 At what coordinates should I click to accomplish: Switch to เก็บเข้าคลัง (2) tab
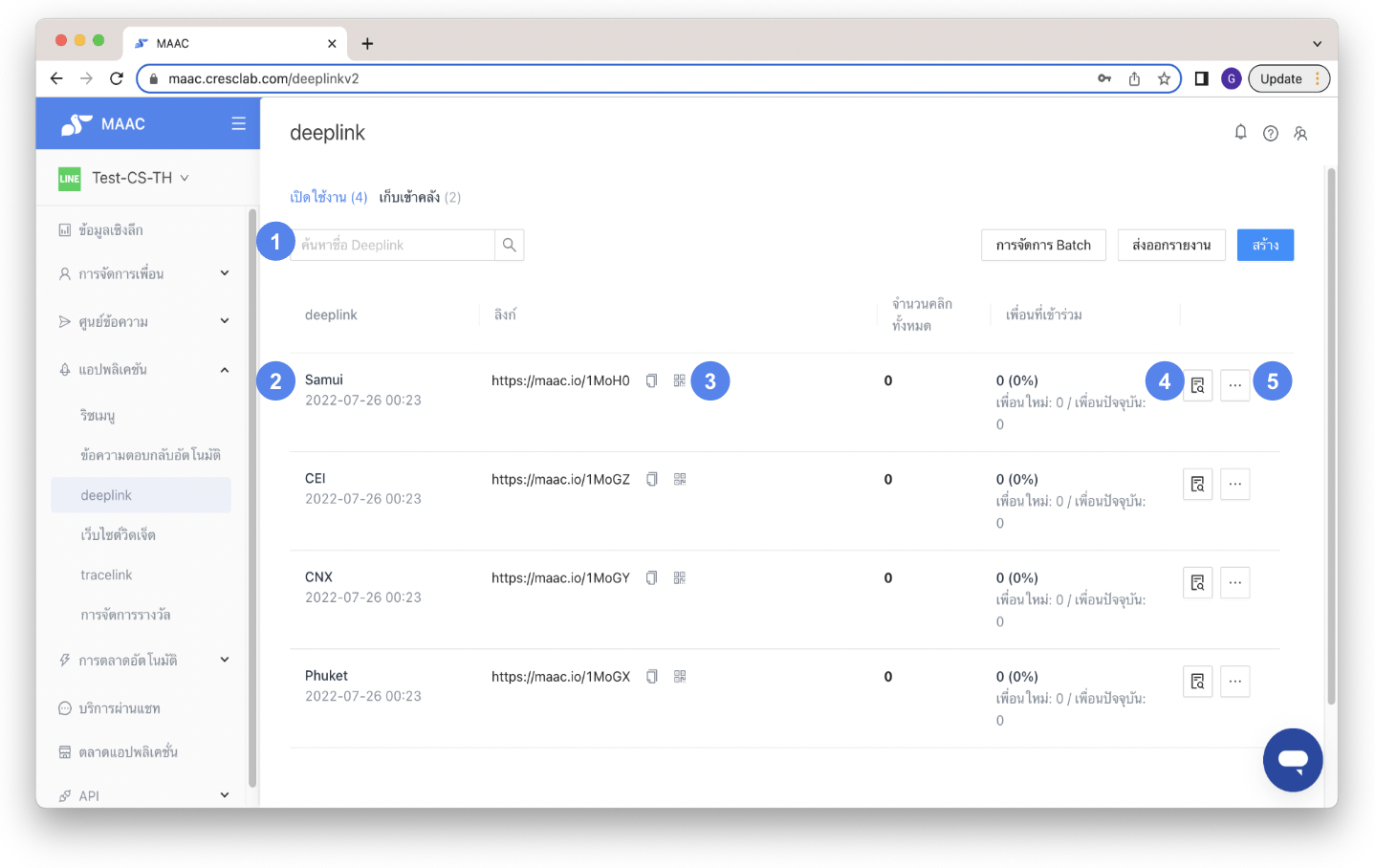pyautogui.click(x=420, y=197)
